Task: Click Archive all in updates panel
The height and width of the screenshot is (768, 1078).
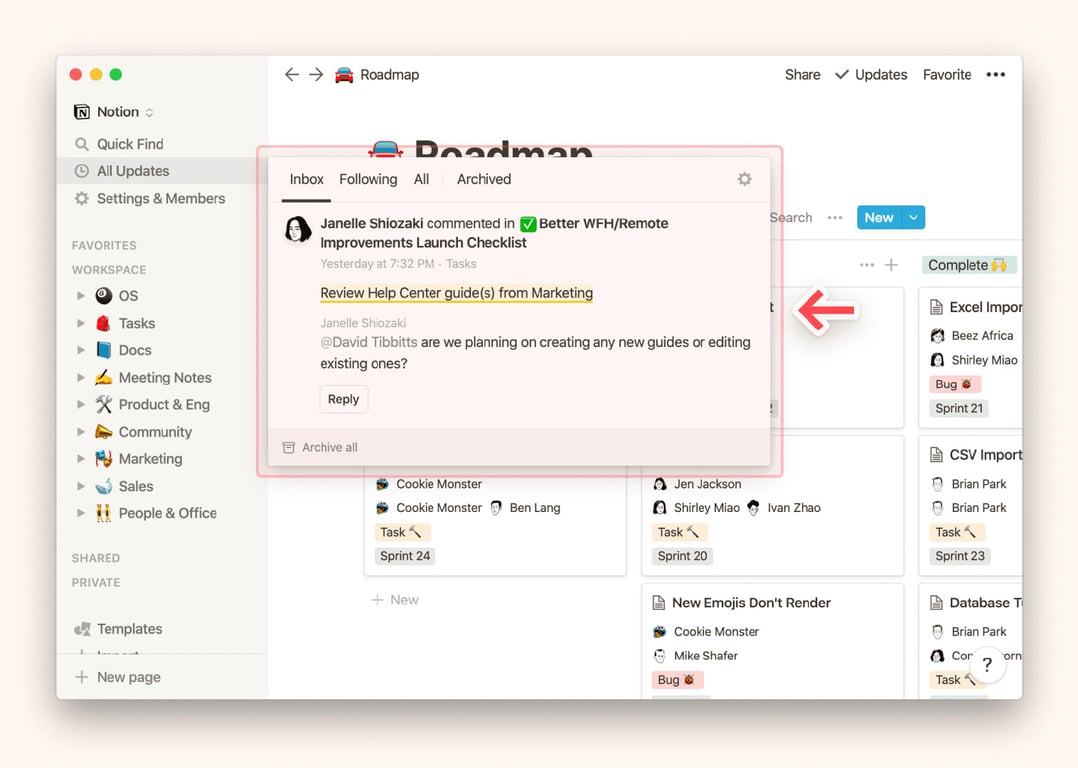Action: (x=329, y=447)
